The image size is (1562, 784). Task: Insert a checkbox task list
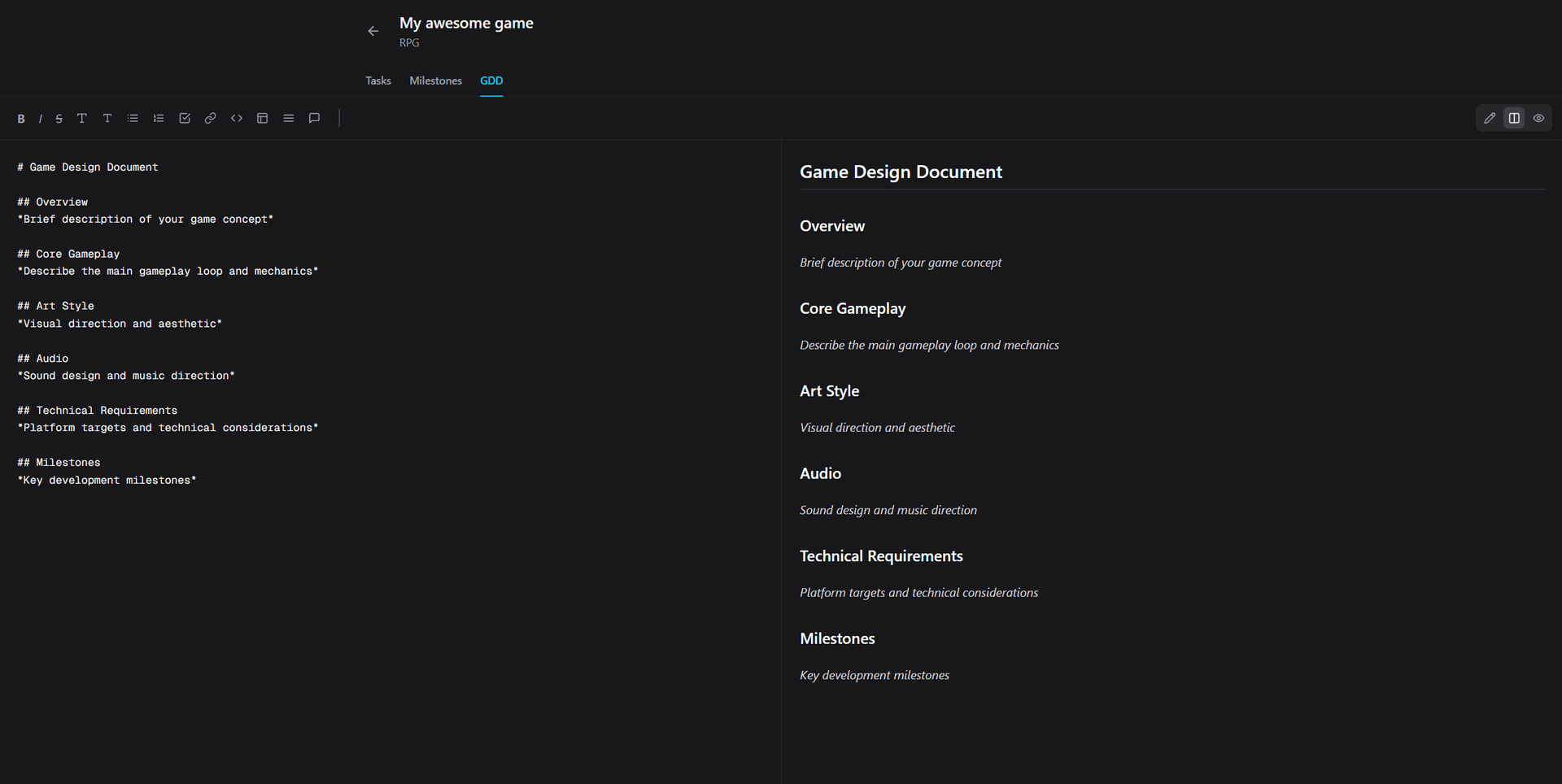click(185, 119)
